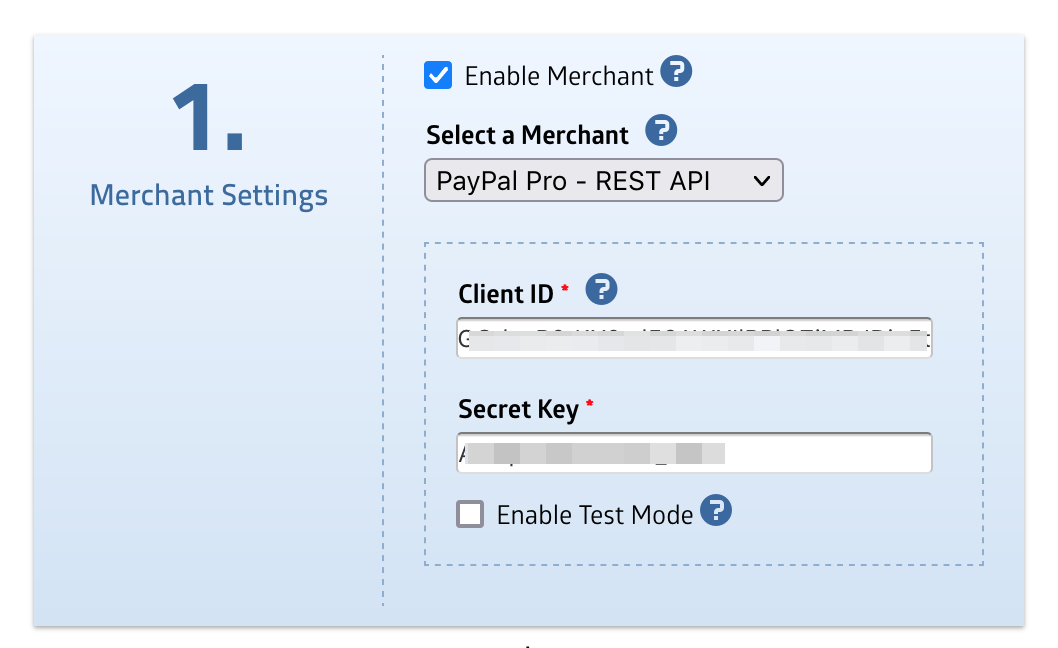Click the merchant dropdown chevron arrow
1058x648 pixels.
click(x=761, y=181)
